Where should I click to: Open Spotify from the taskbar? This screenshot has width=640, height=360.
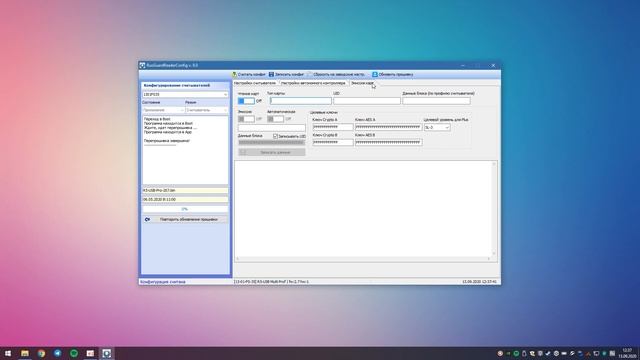74,353
